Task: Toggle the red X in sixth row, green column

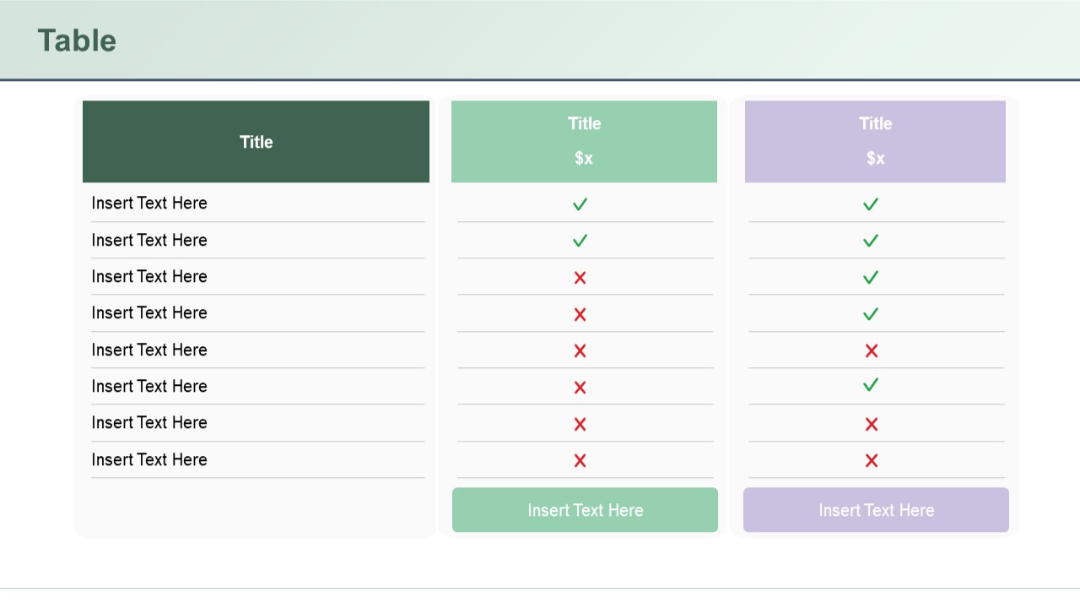Action: 580,386
